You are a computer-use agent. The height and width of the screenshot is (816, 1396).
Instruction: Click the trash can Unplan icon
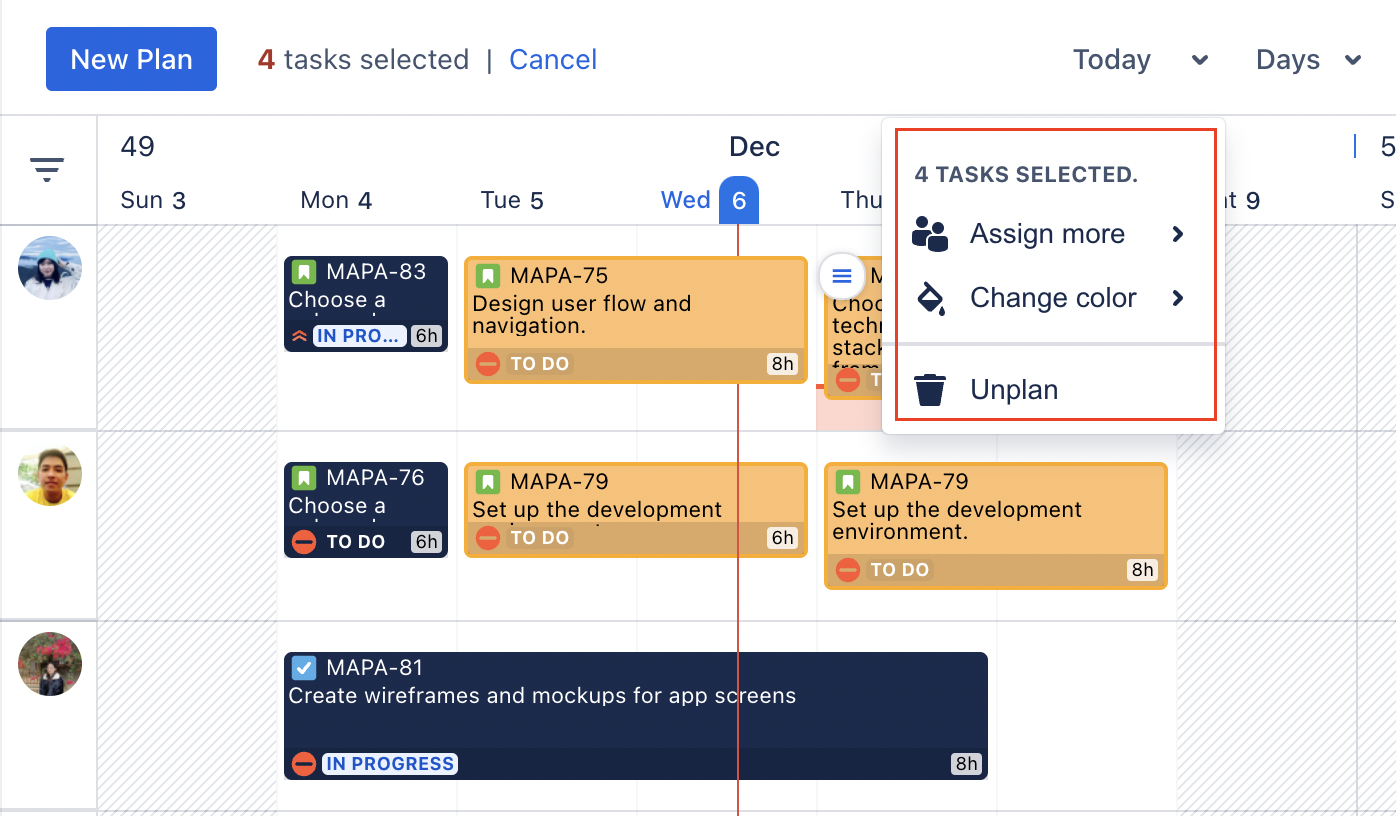pyautogui.click(x=931, y=389)
